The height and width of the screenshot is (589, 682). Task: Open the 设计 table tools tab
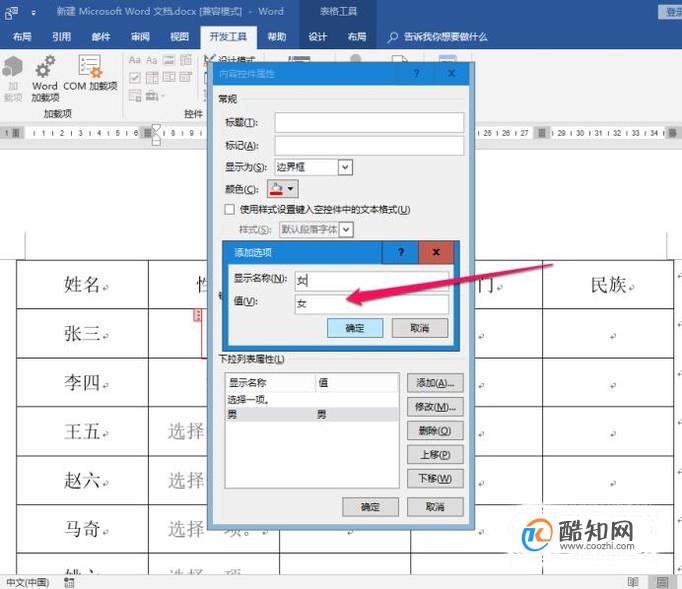[x=318, y=37]
